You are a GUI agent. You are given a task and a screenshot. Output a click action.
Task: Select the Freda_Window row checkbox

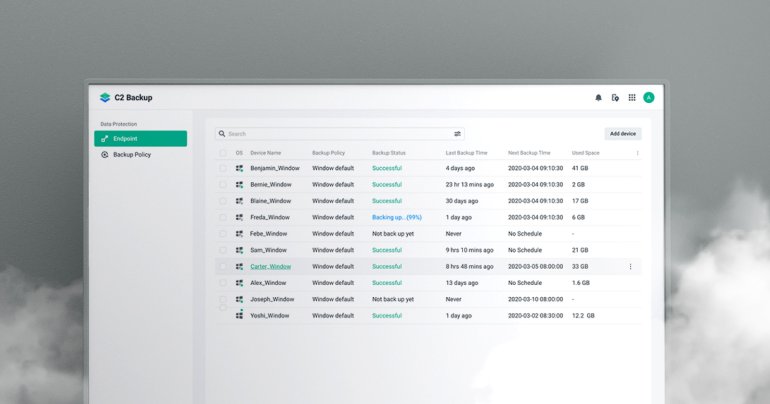[223, 217]
